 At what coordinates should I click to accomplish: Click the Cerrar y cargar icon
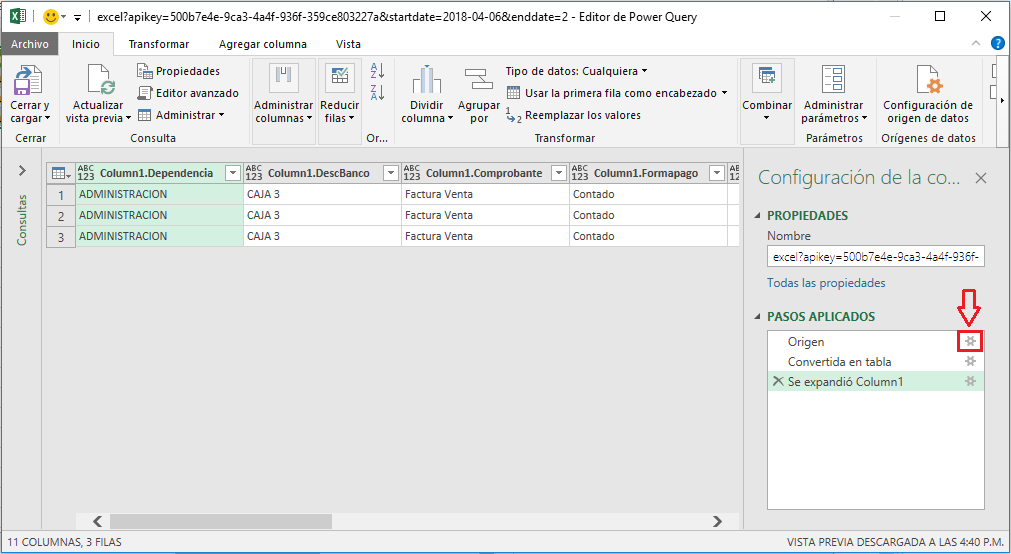pyautogui.click(x=28, y=80)
